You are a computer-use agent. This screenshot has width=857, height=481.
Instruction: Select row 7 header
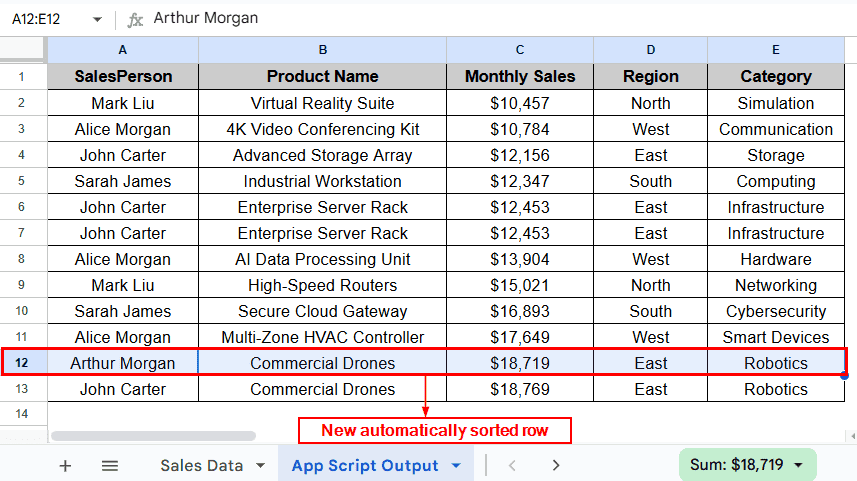point(22,233)
